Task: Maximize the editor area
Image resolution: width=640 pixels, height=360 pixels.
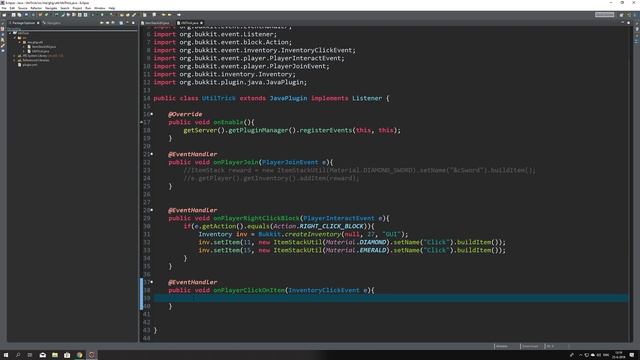Action: click(x=628, y=23)
